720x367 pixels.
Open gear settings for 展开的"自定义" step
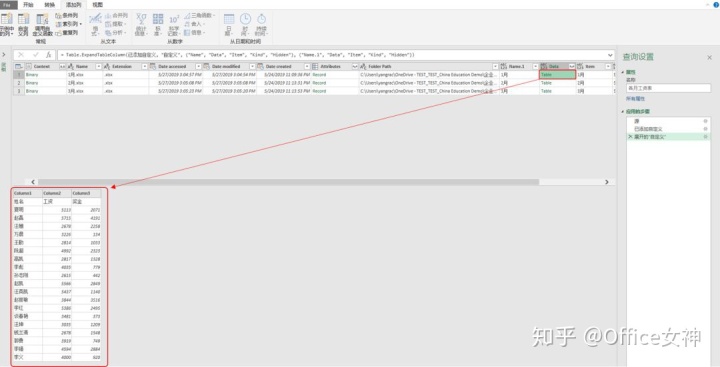click(x=705, y=137)
